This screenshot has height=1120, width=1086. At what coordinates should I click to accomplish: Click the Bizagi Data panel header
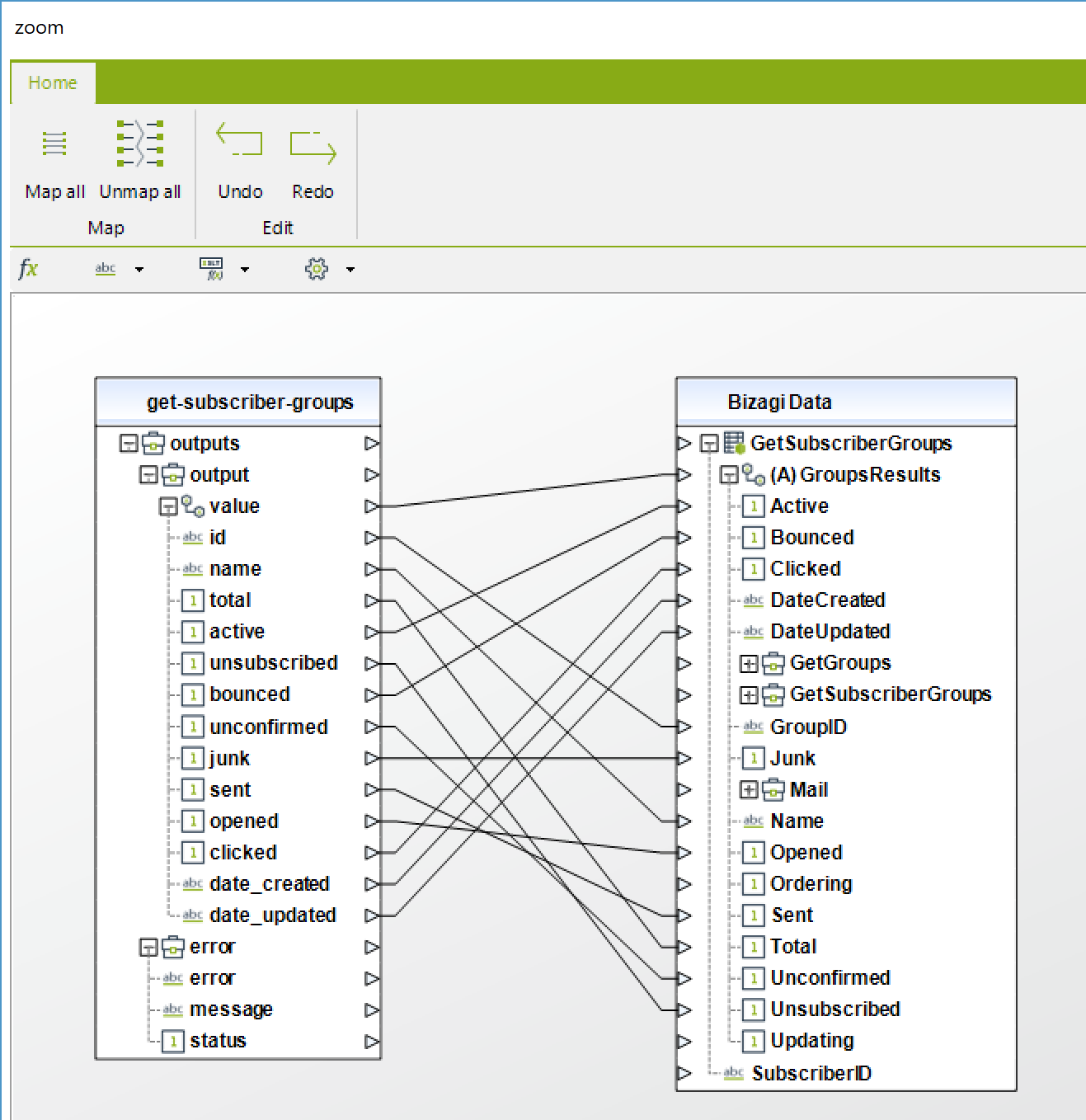point(846,402)
